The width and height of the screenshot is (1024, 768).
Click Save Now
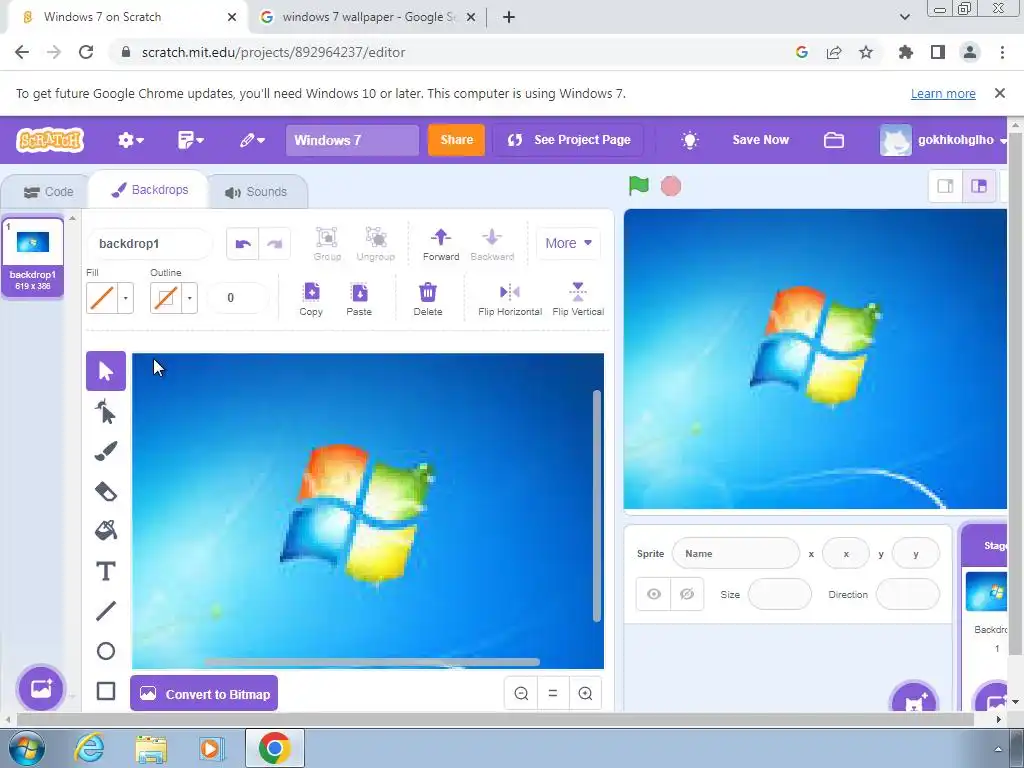[761, 140]
